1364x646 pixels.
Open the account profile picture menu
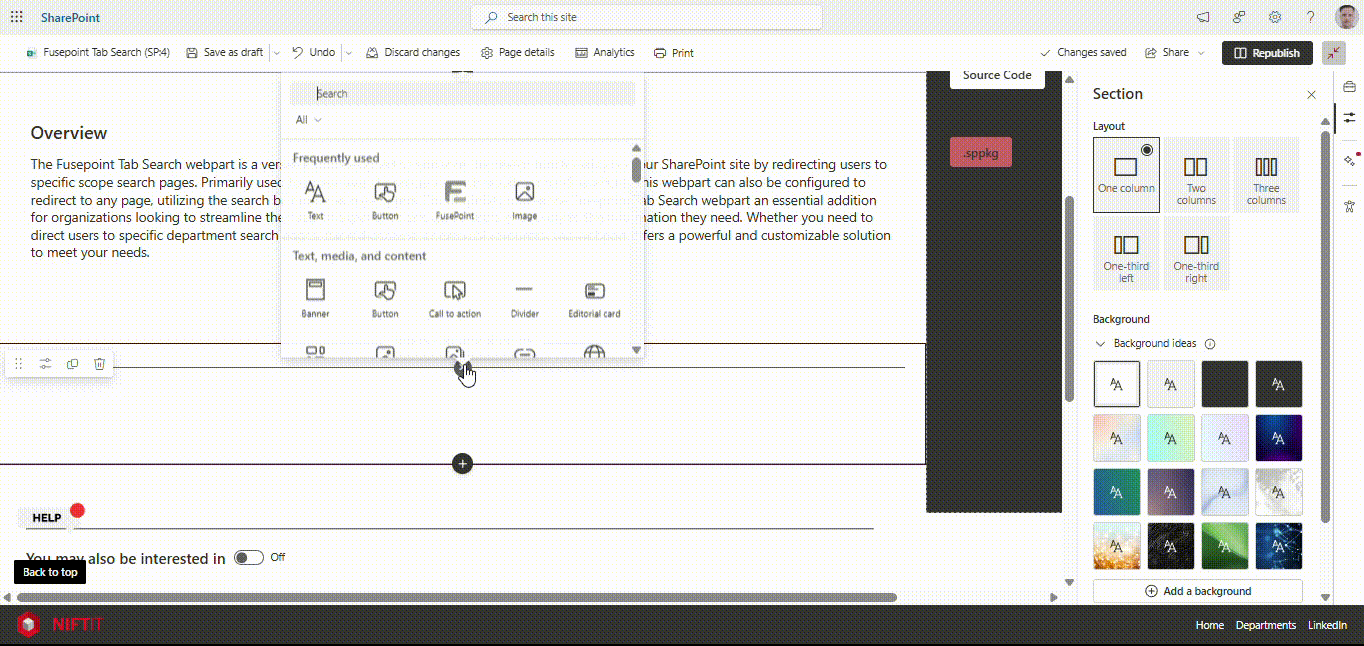tap(1346, 17)
